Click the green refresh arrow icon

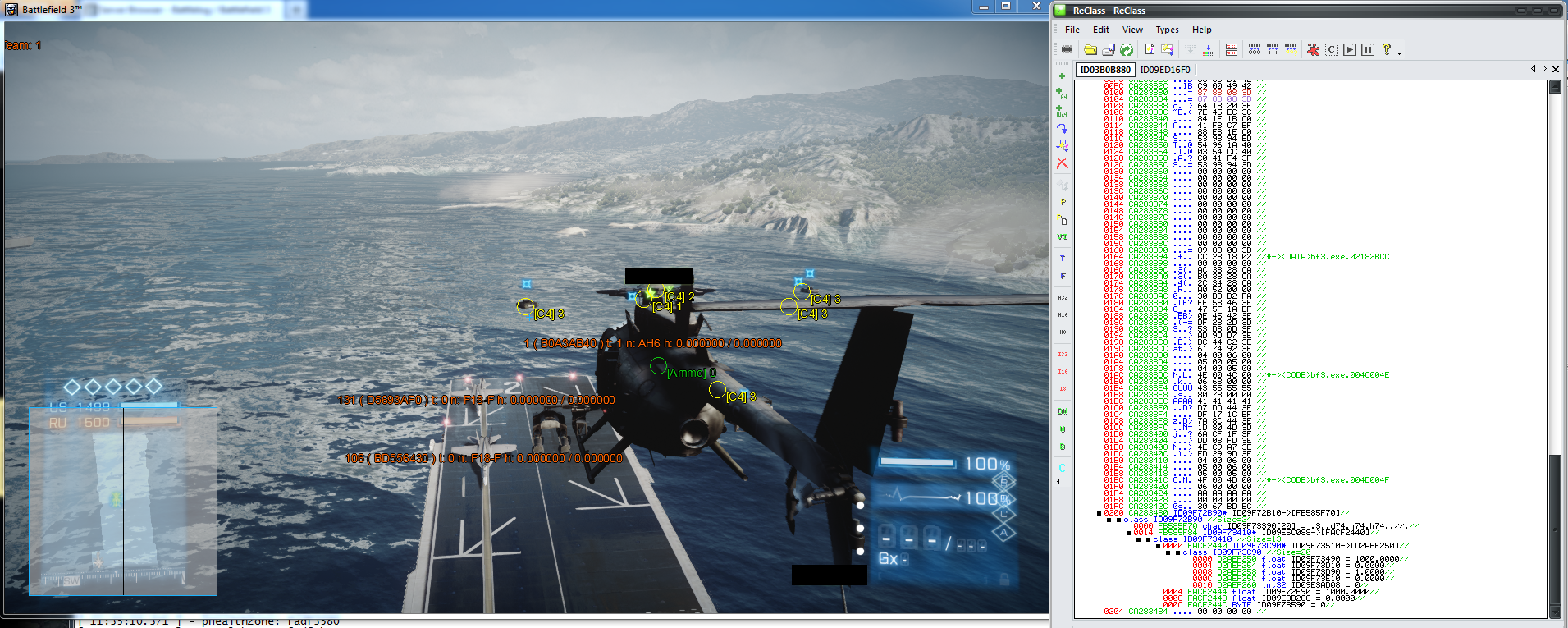1127,50
